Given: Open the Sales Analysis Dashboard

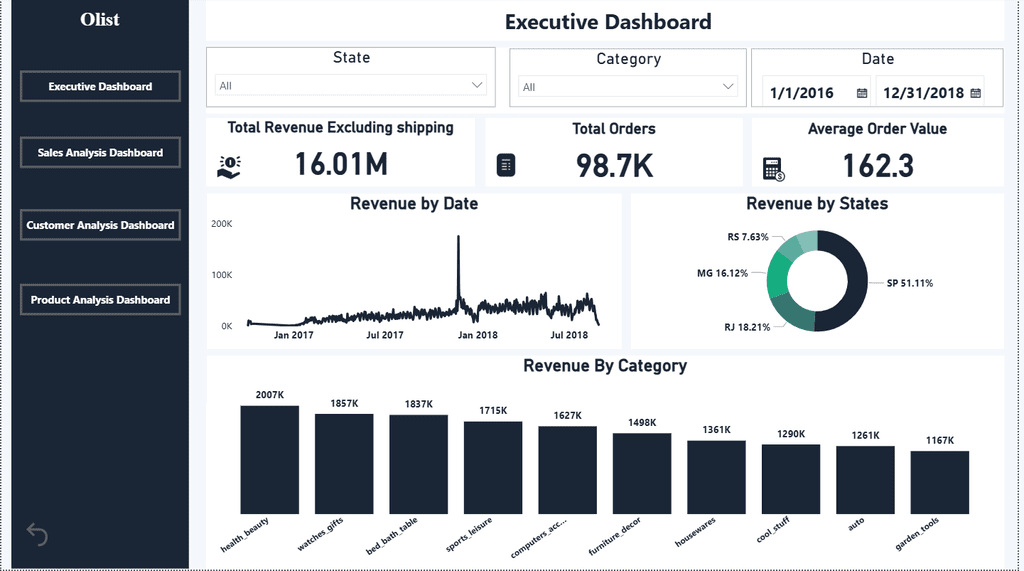Looking at the screenshot, I should 100,152.
